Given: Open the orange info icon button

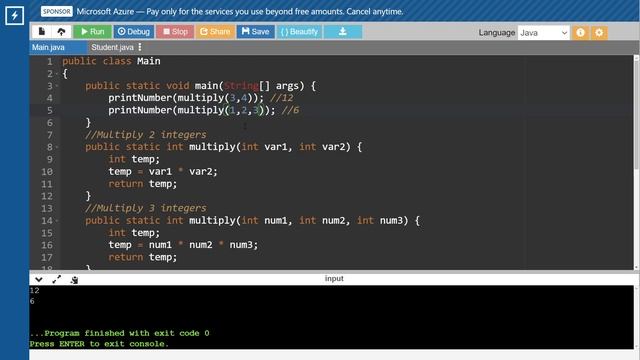Looking at the screenshot, I should pyautogui.click(x=580, y=33).
